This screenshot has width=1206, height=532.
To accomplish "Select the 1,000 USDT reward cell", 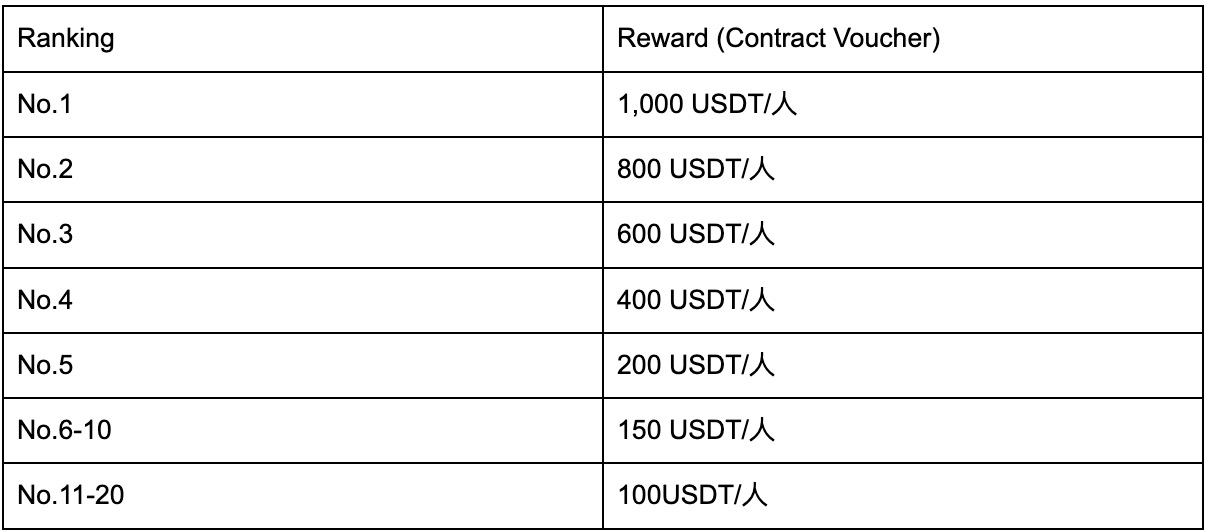I will click(x=902, y=104).
